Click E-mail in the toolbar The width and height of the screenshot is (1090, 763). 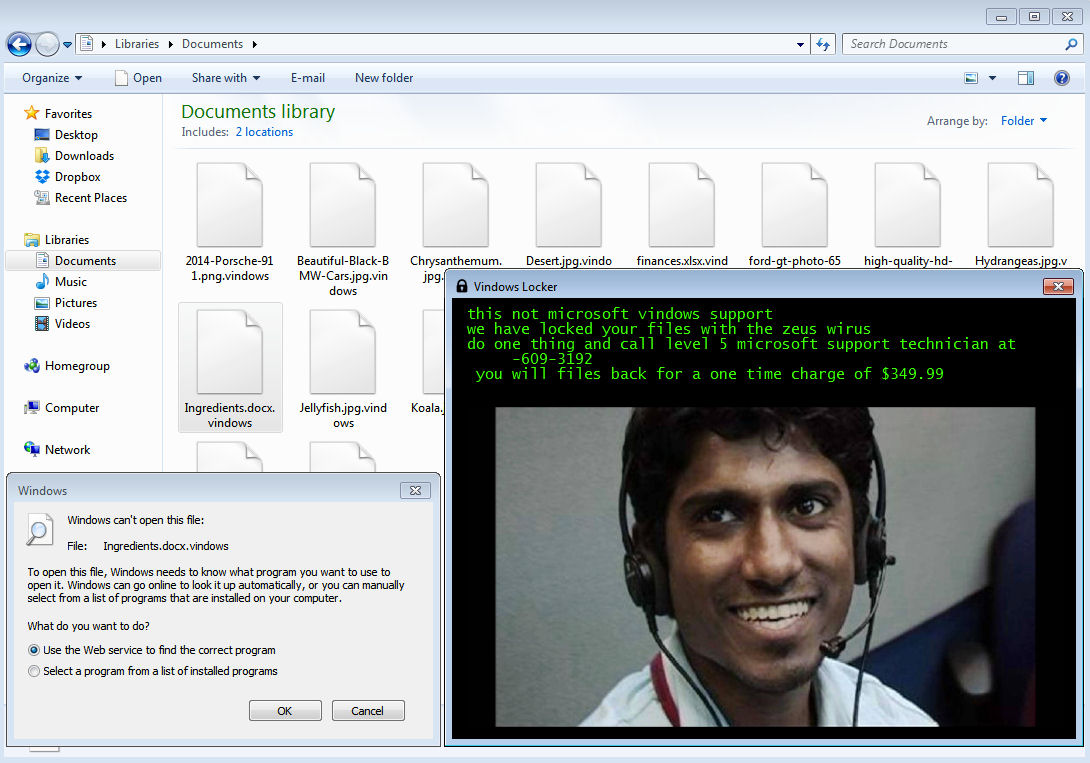pyautogui.click(x=307, y=78)
